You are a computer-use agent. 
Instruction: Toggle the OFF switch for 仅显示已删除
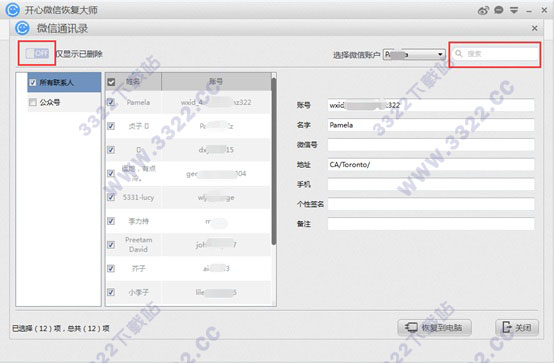37,53
